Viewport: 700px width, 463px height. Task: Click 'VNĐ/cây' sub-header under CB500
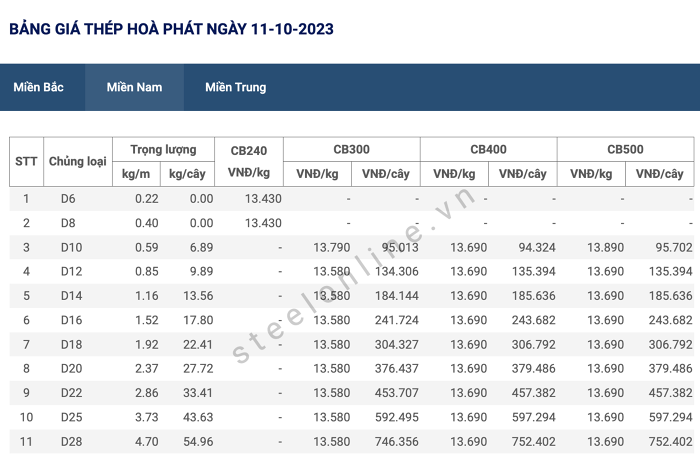pyautogui.click(x=659, y=174)
